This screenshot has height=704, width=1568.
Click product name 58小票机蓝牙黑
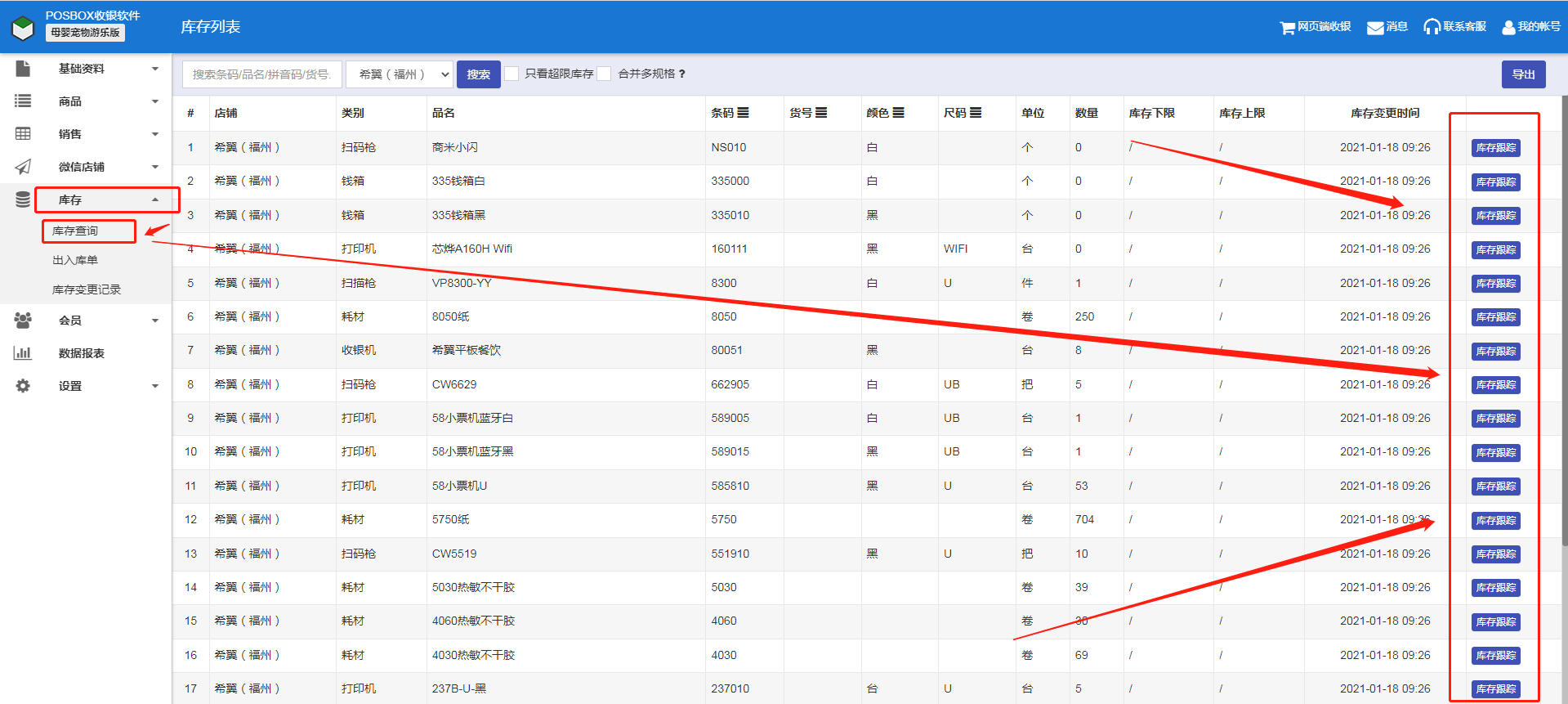[473, 451]
